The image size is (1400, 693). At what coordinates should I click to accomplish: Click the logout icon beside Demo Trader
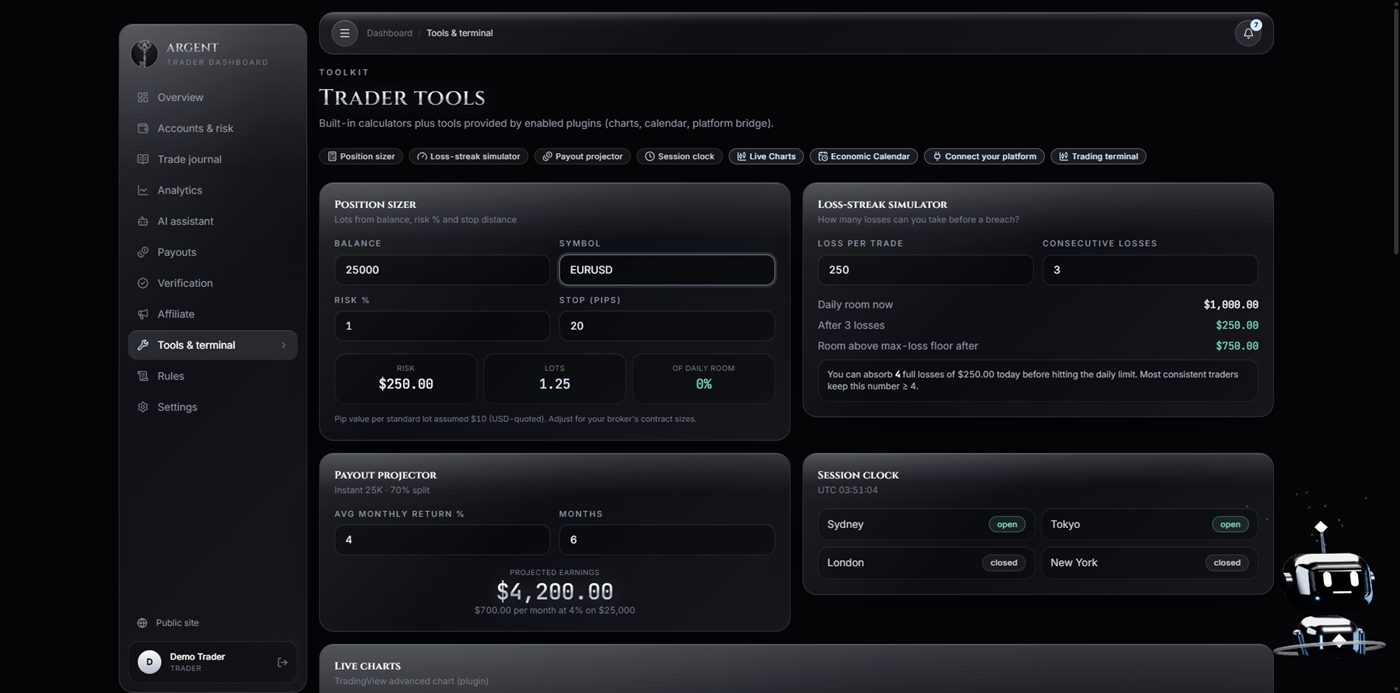(282, 662)
